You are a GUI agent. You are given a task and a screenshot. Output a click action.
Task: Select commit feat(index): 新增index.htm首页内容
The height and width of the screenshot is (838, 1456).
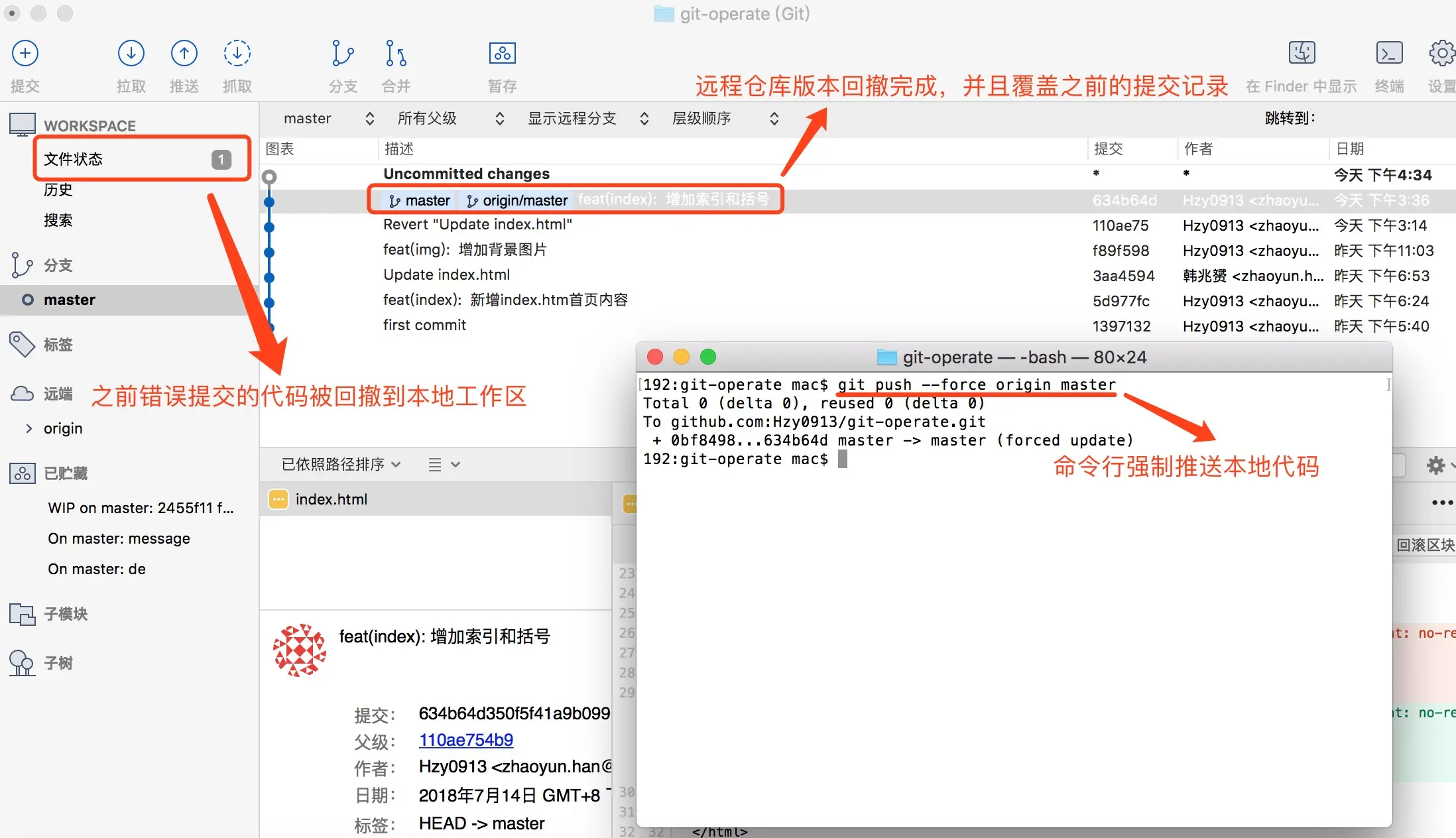point(857,300)
